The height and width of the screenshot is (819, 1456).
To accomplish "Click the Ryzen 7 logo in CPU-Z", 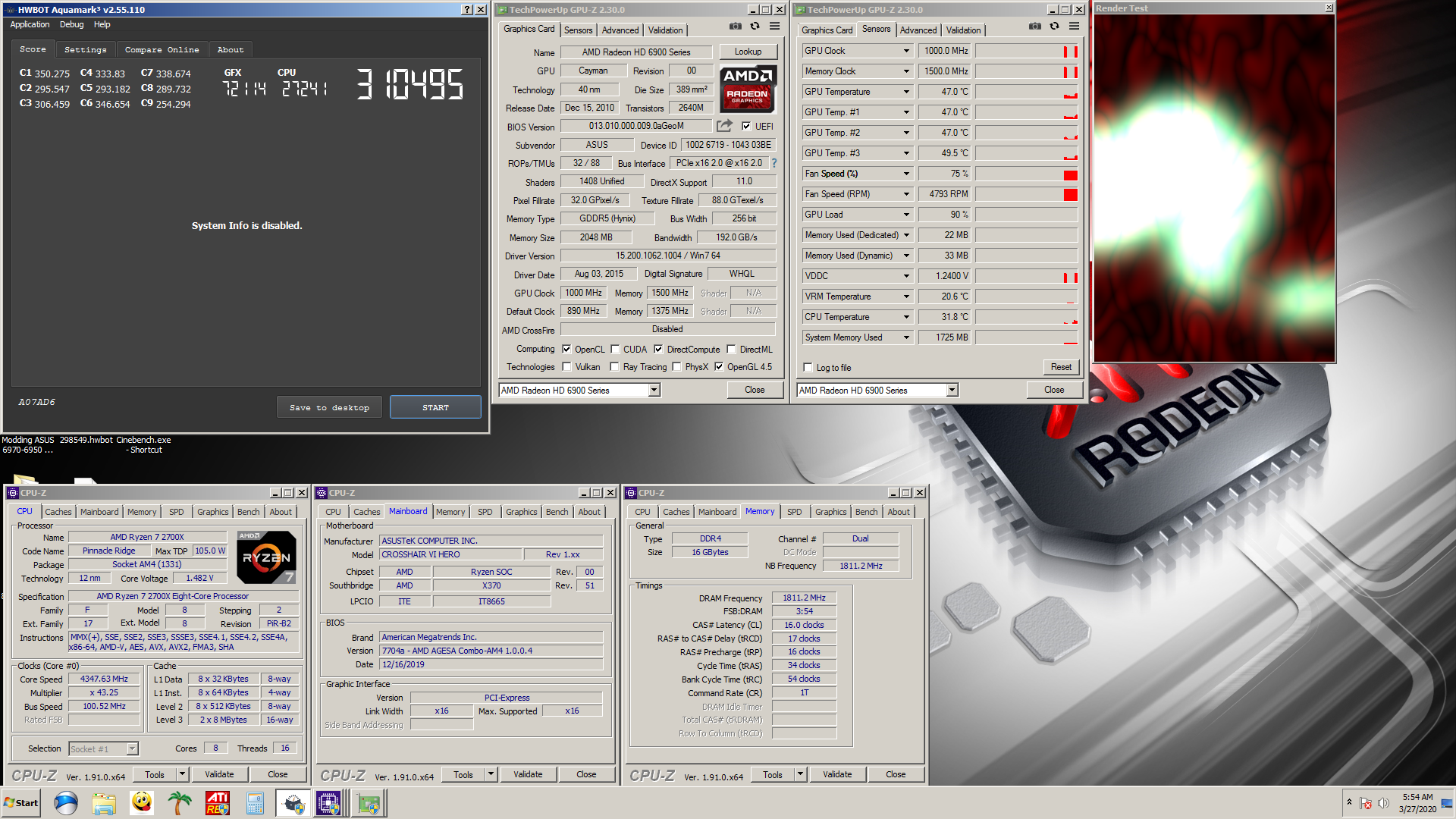I will click(x=266, y=557).
